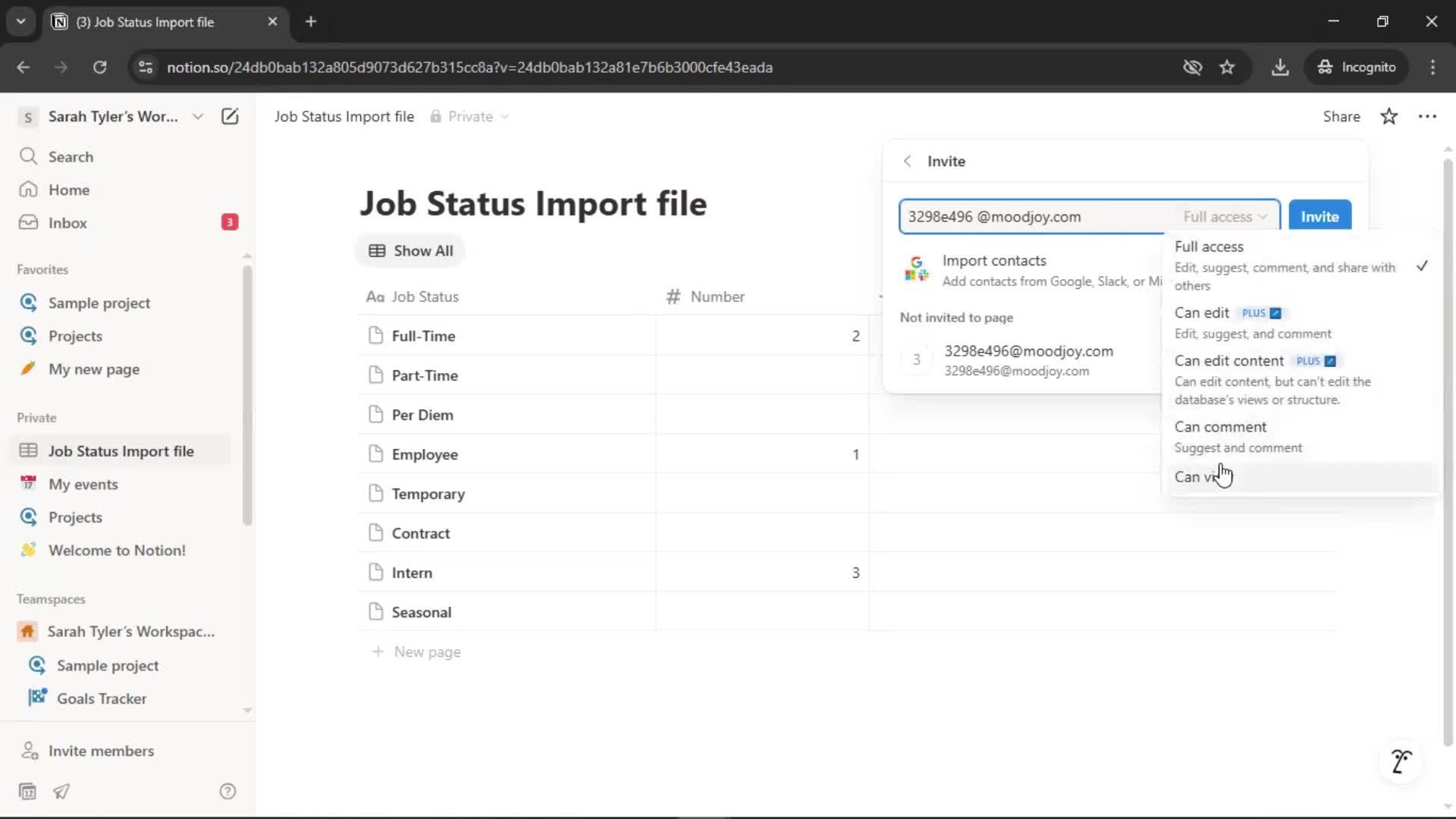
Task: Open Notion AI assistant floating icon
Action: click(x=1401, y=761)
